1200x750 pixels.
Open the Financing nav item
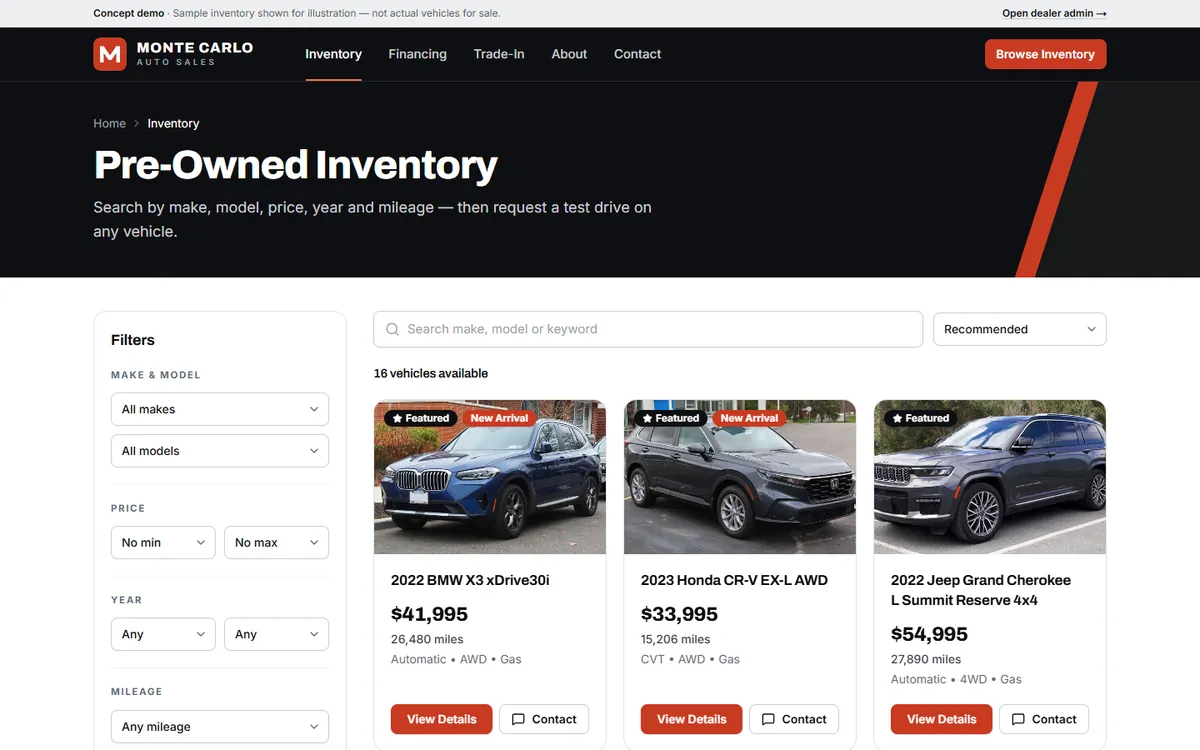[x=417, y=54]
